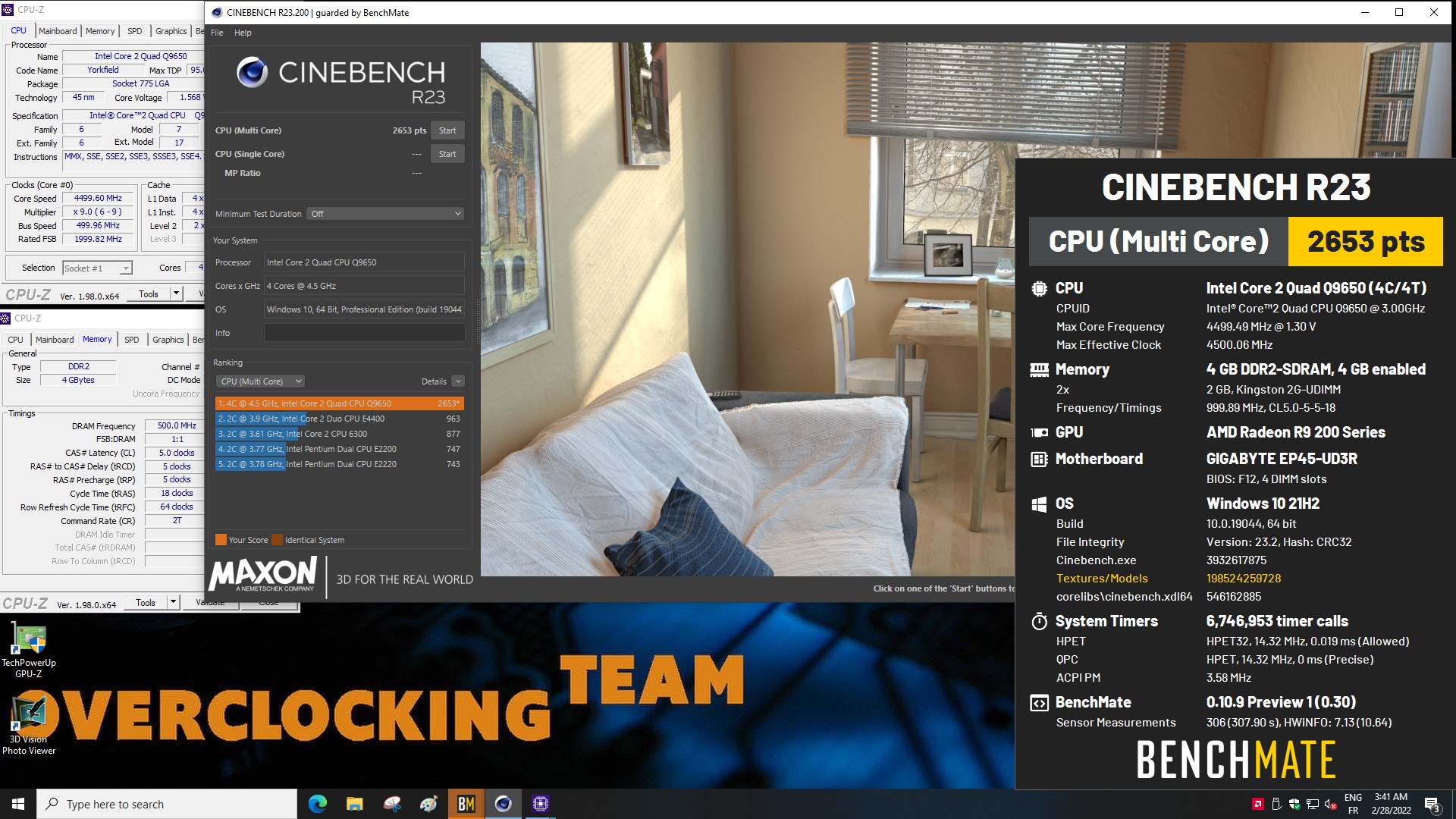
Task: Open File Explorer from the taskbar
Action: click(354, 804)
